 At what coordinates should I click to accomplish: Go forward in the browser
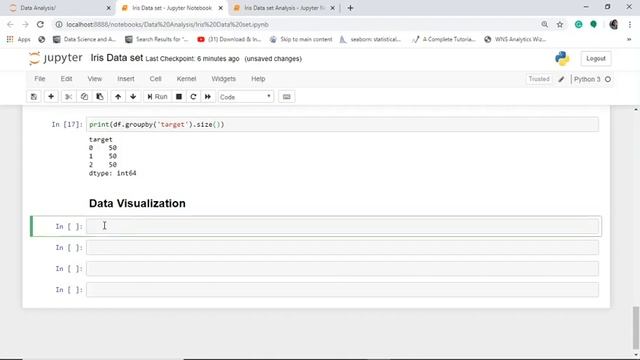click(x=25, y=24)
